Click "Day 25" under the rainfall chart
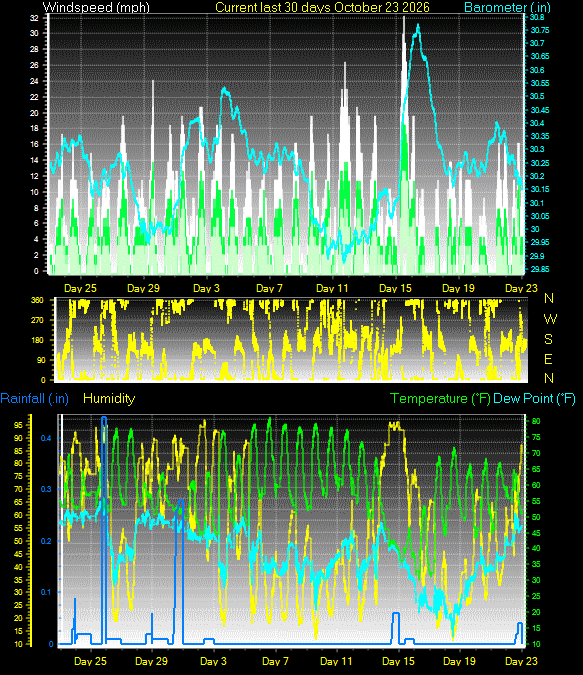 (90, 661)
